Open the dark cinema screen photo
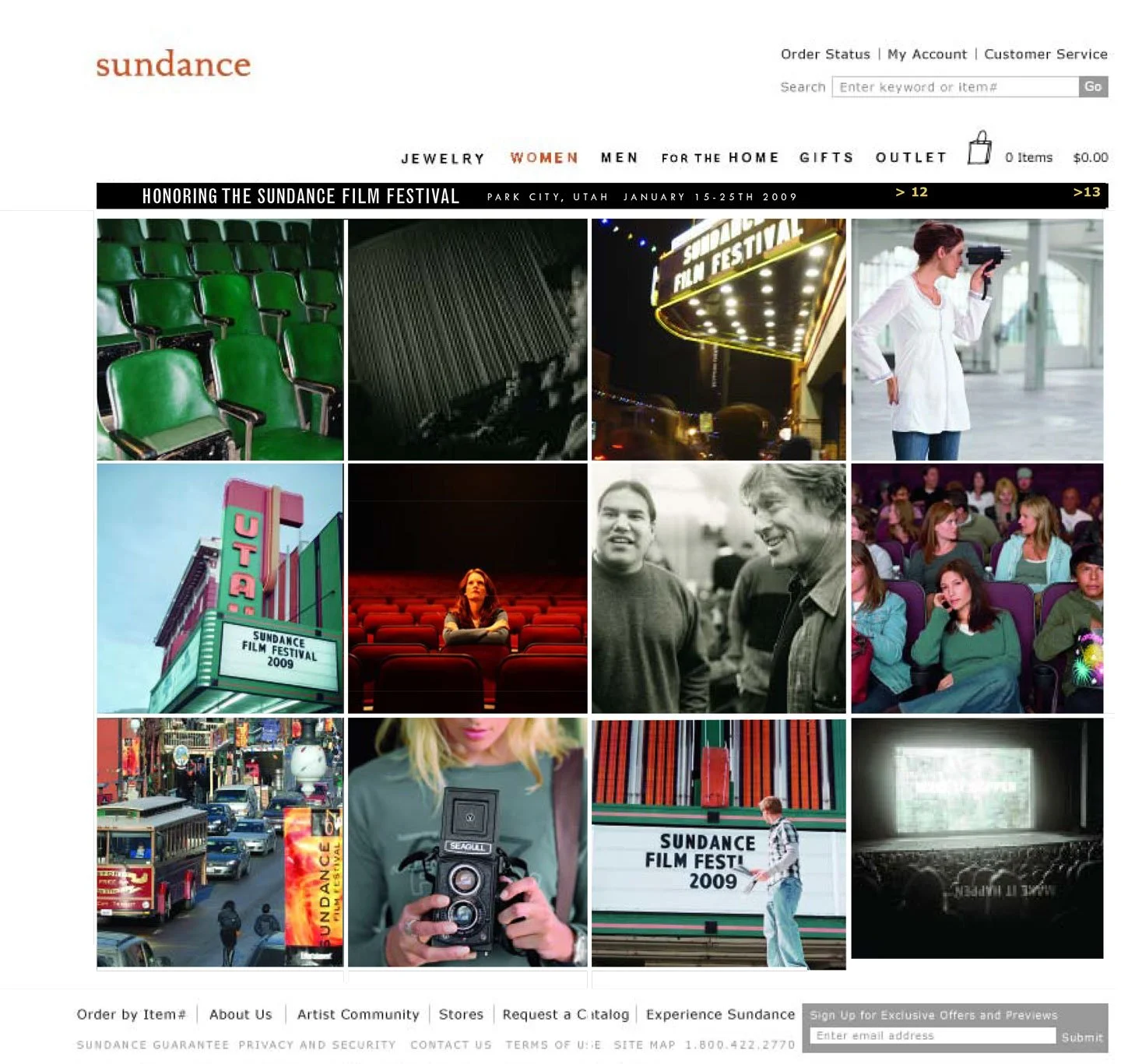The width and height of the screenshot is (1121, 1064). click(x=977, y=838)
